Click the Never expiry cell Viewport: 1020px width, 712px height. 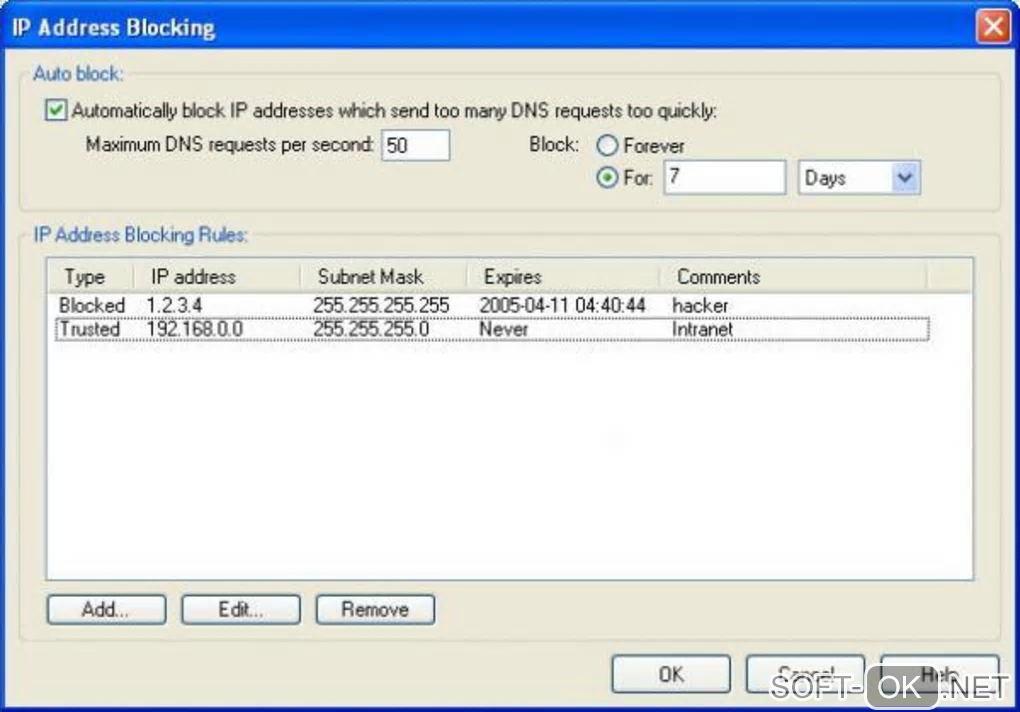503,329
